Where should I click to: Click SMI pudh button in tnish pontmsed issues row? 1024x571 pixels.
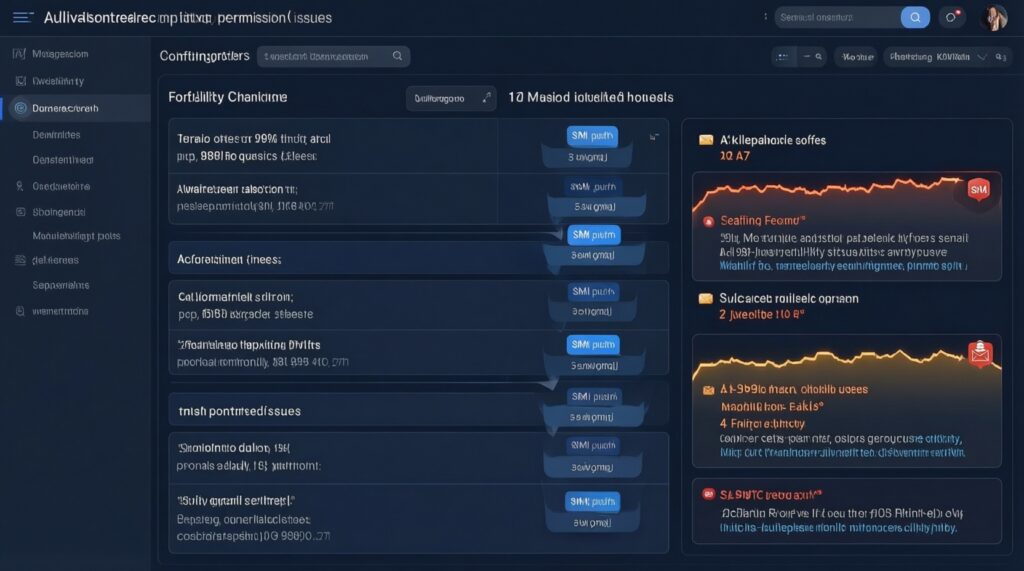pos(594,397)
